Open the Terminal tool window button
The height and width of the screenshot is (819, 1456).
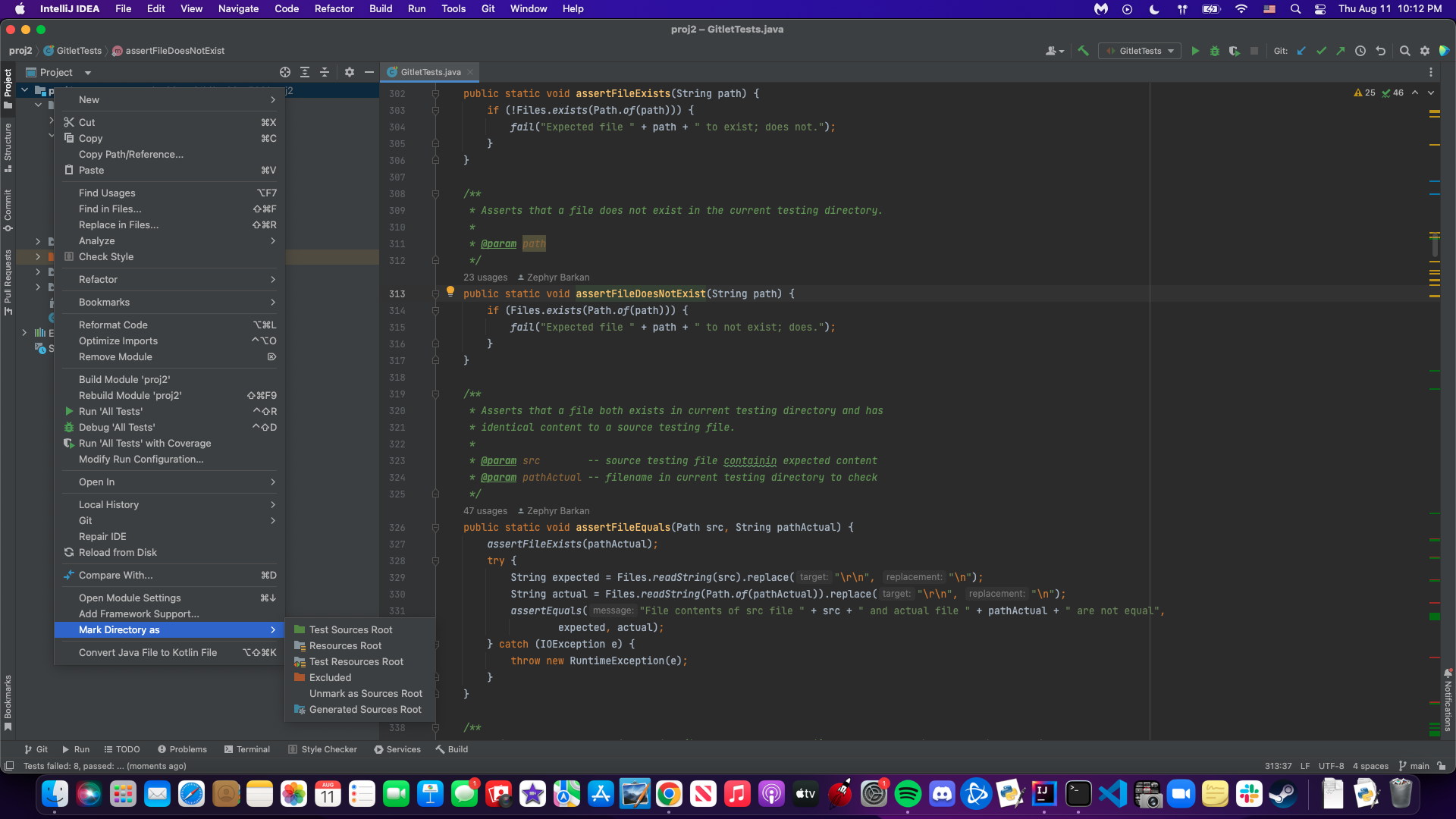tap(247, 749)
